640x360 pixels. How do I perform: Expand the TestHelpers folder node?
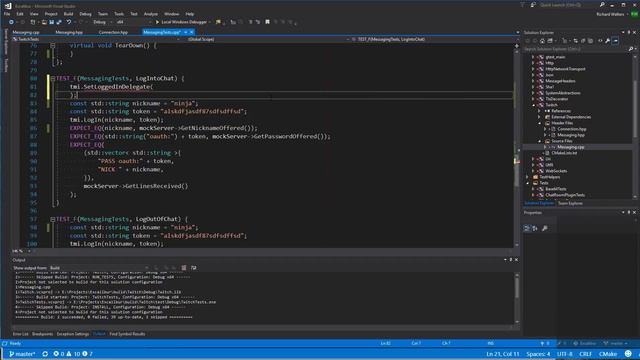click(x=528, y=177)
